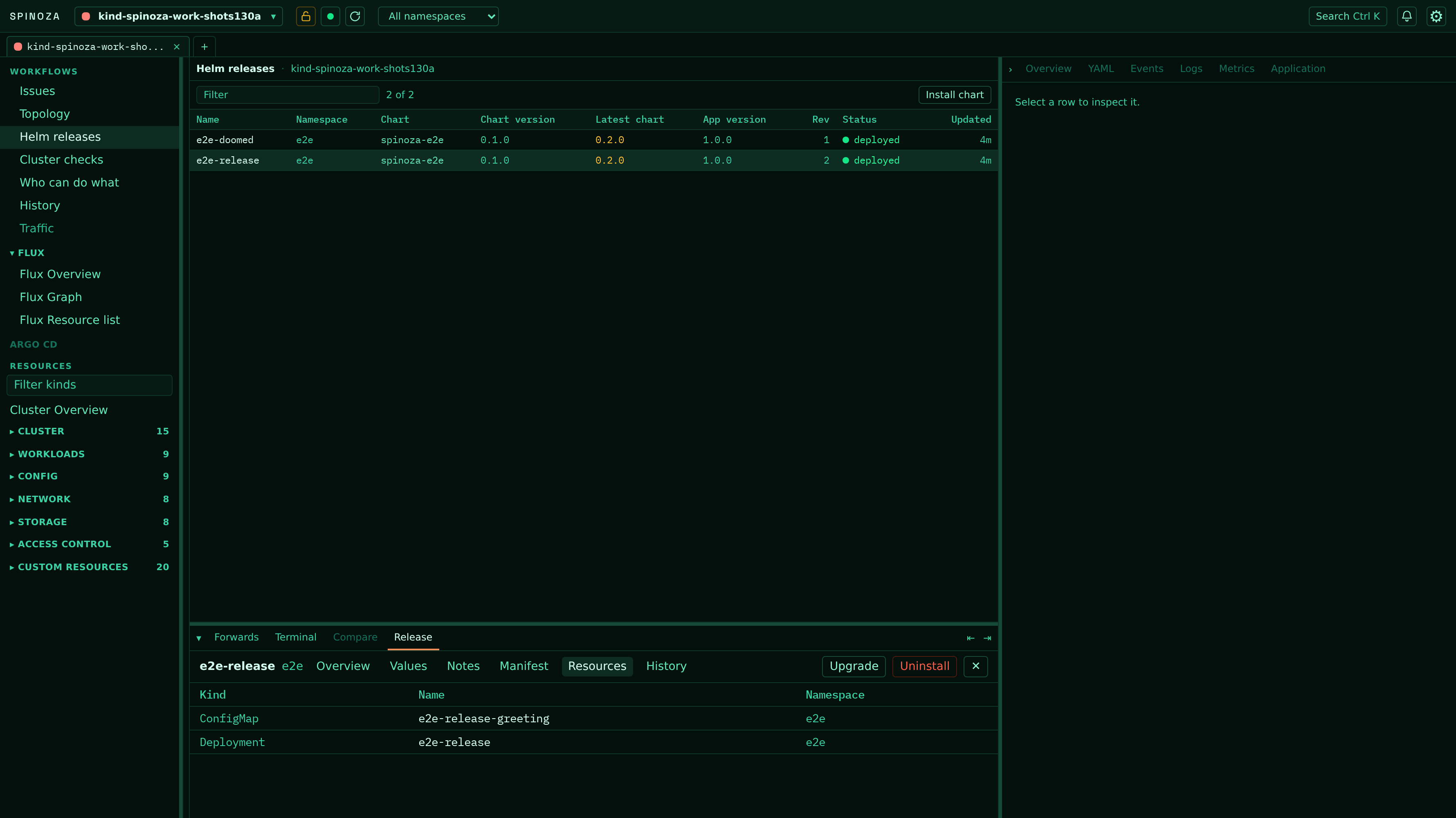The height and width of the screenshot is (818, 1456).
Task: Open the inspector Events tab
Action: click(1146, 69)
